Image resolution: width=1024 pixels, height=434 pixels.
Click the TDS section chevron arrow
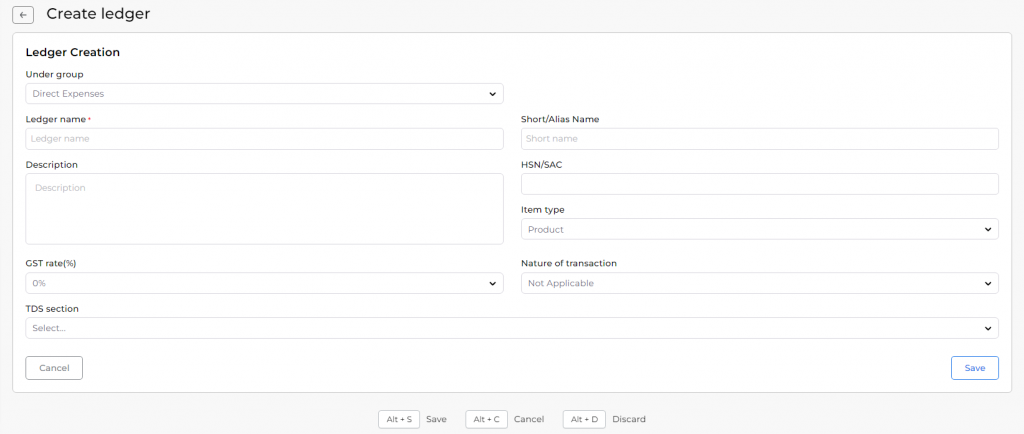click(x=987, y=329)
